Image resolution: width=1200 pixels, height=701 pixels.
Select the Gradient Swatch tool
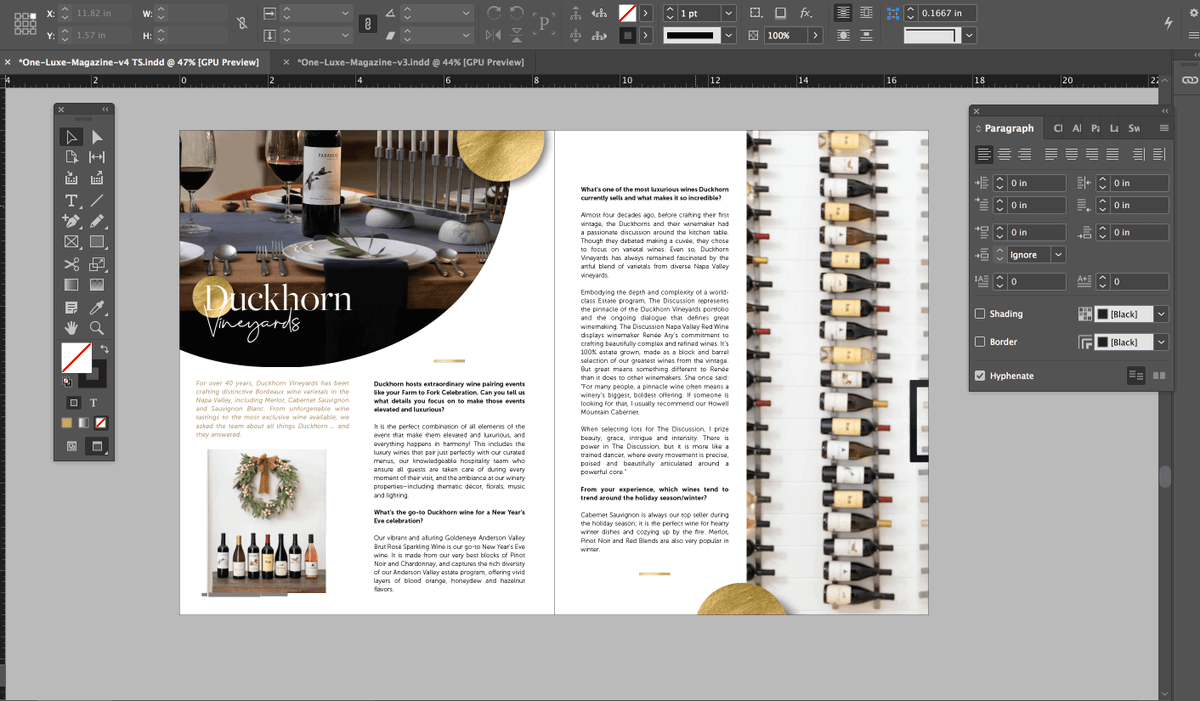(x=71, y=286)
